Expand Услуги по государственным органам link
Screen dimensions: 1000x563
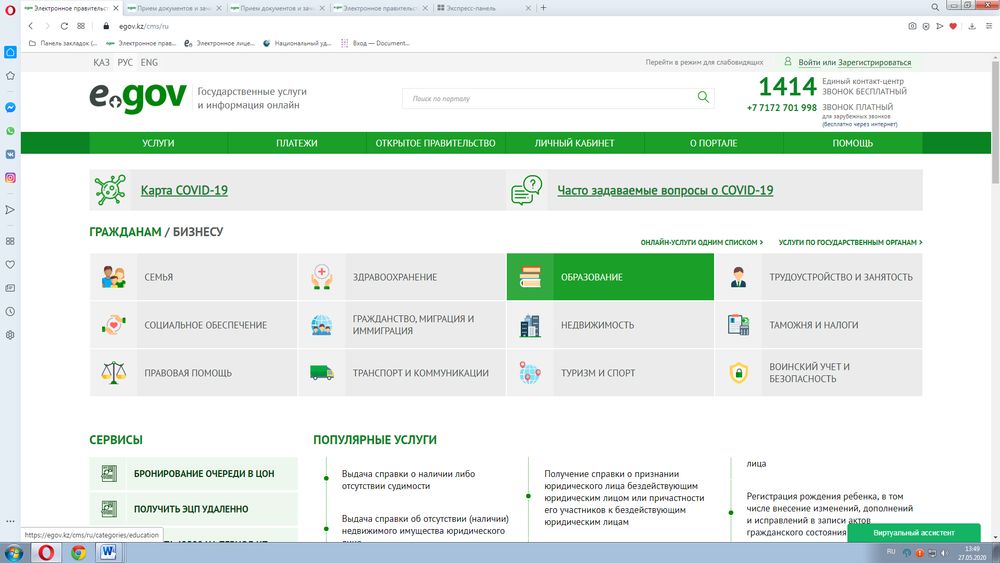(850, 242)
